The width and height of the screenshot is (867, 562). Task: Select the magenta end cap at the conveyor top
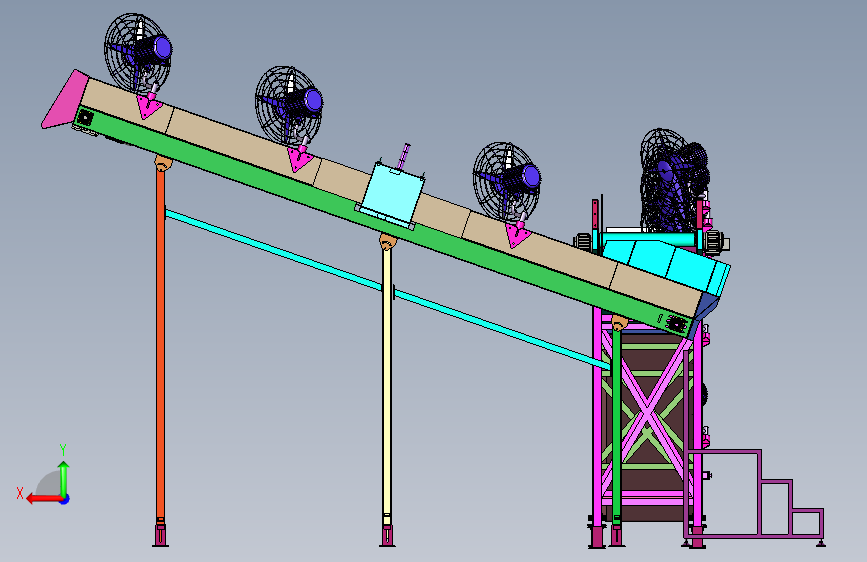(x=64, y=101)
